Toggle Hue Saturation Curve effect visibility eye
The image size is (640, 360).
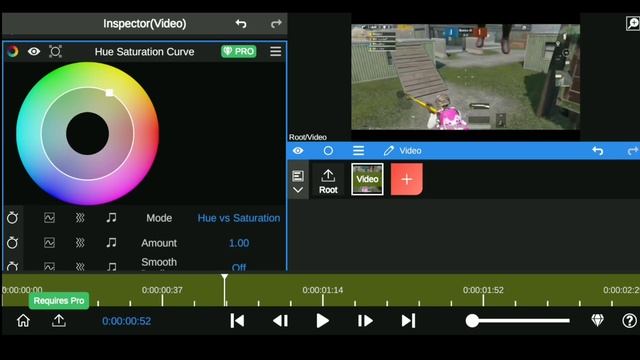(34, 51)
